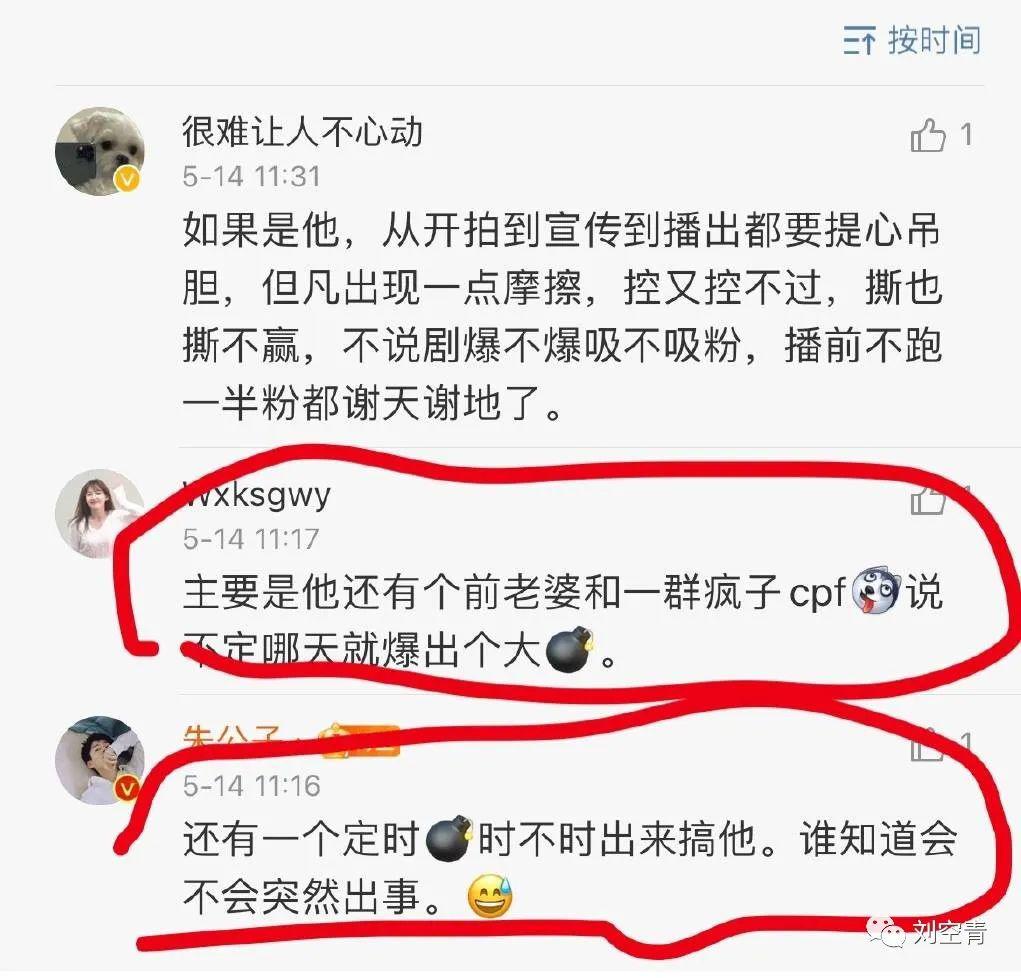The height and width of the screenshot is (978, 1021).
Task: Tap the sweat smile emoji after 突然出事
Action: tap(491, 896)
